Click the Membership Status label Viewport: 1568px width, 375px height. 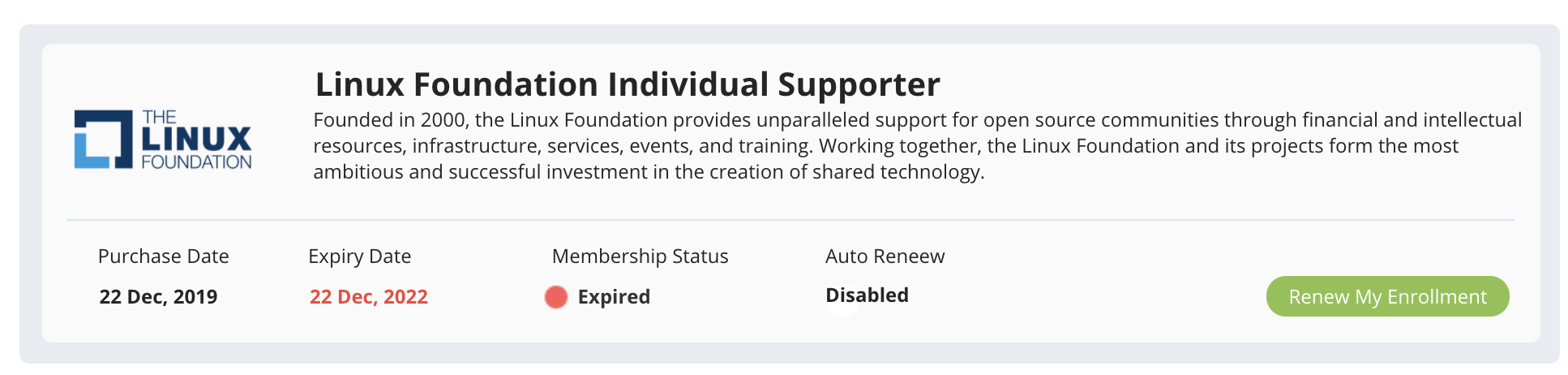640,256
